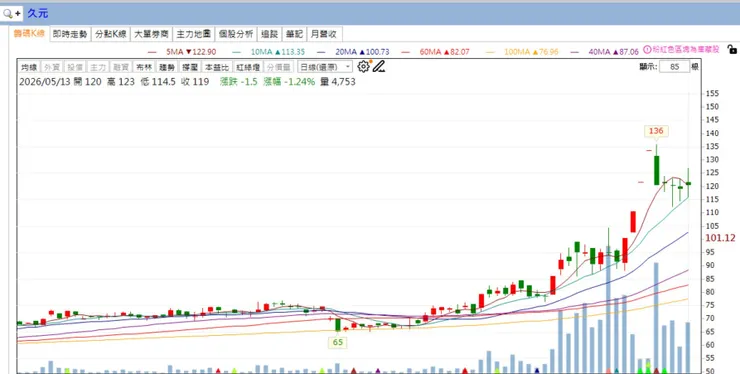
Task: Toggle the 紅綠燈 indicator button
Action: point(248,67)
